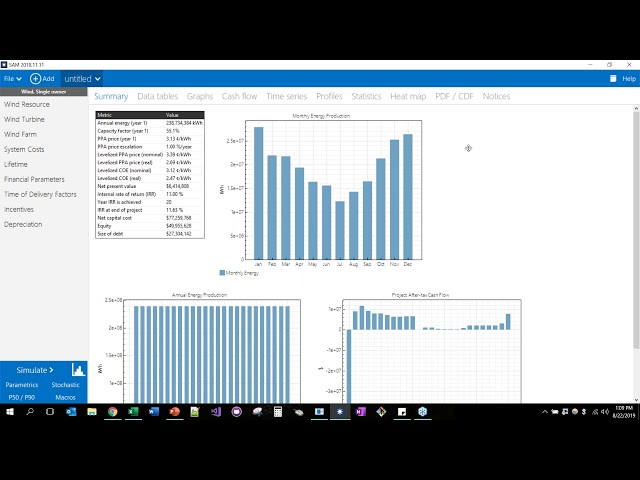Open OneNote from the taskbar

click(360, 412)
